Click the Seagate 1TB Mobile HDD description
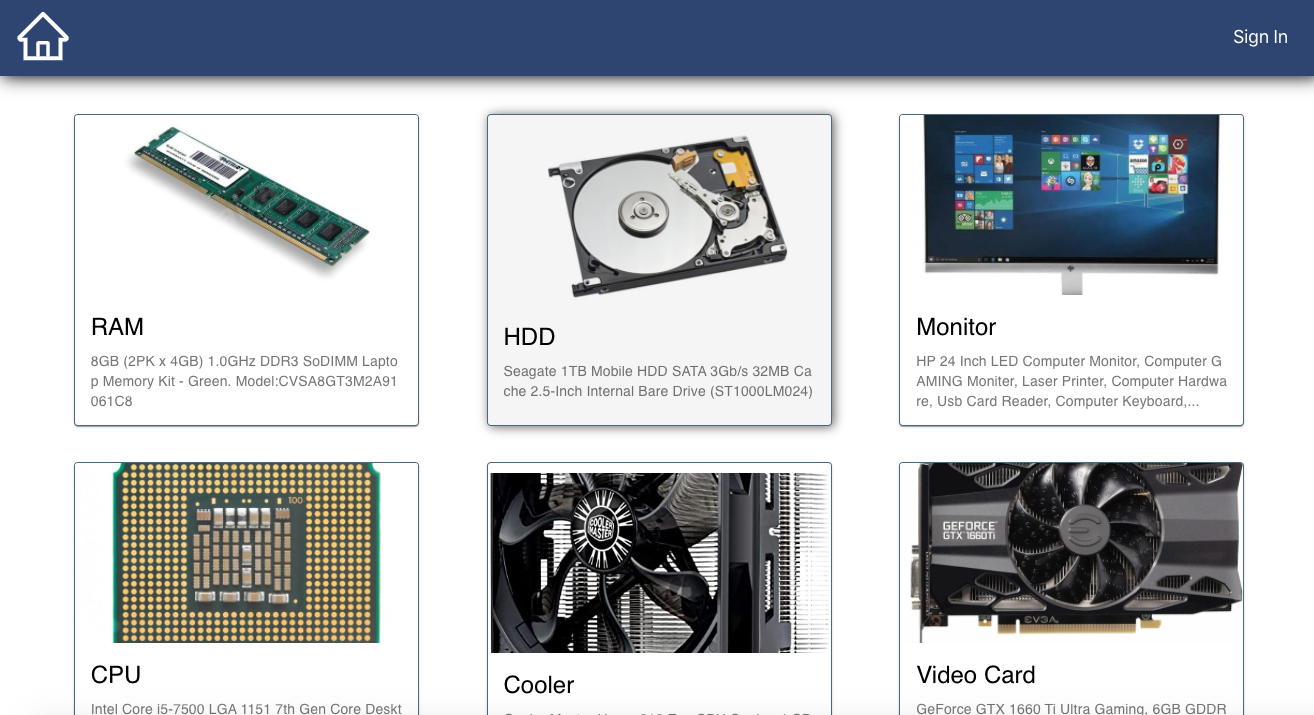Screen dimensions: 1314x715 [658, 381]
